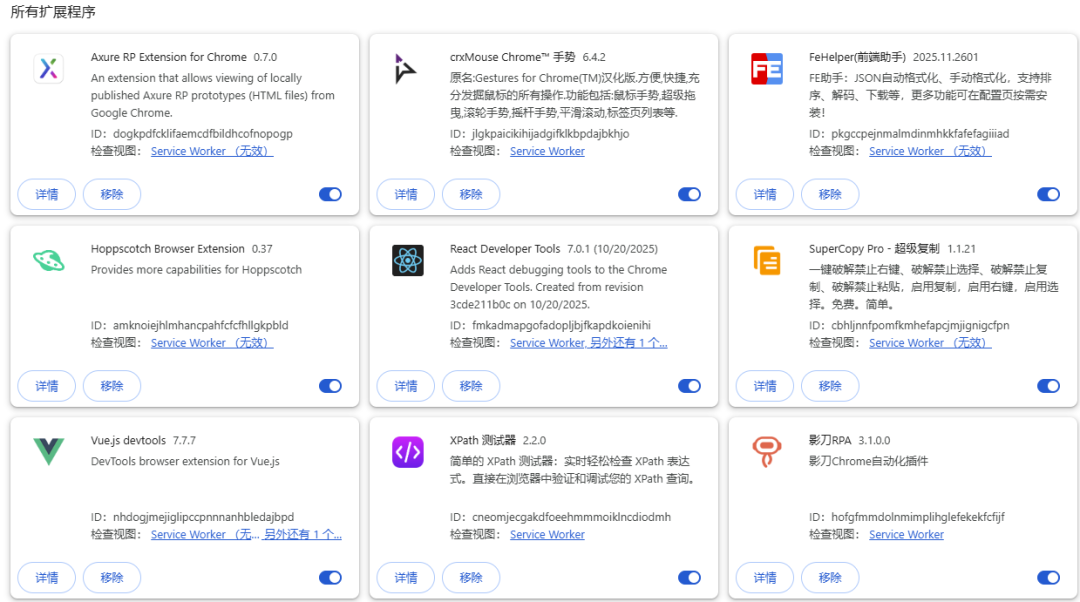Turn off the FeHelper extension toggle
Viewport: 1080px width, 602px height.
(x=1048, y=194)
